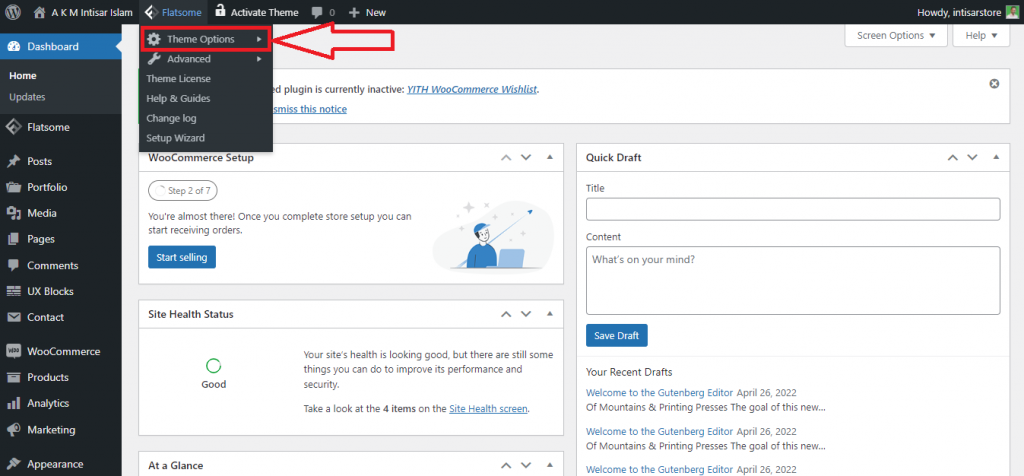Move Site Health Status widget down

point(526,314)
